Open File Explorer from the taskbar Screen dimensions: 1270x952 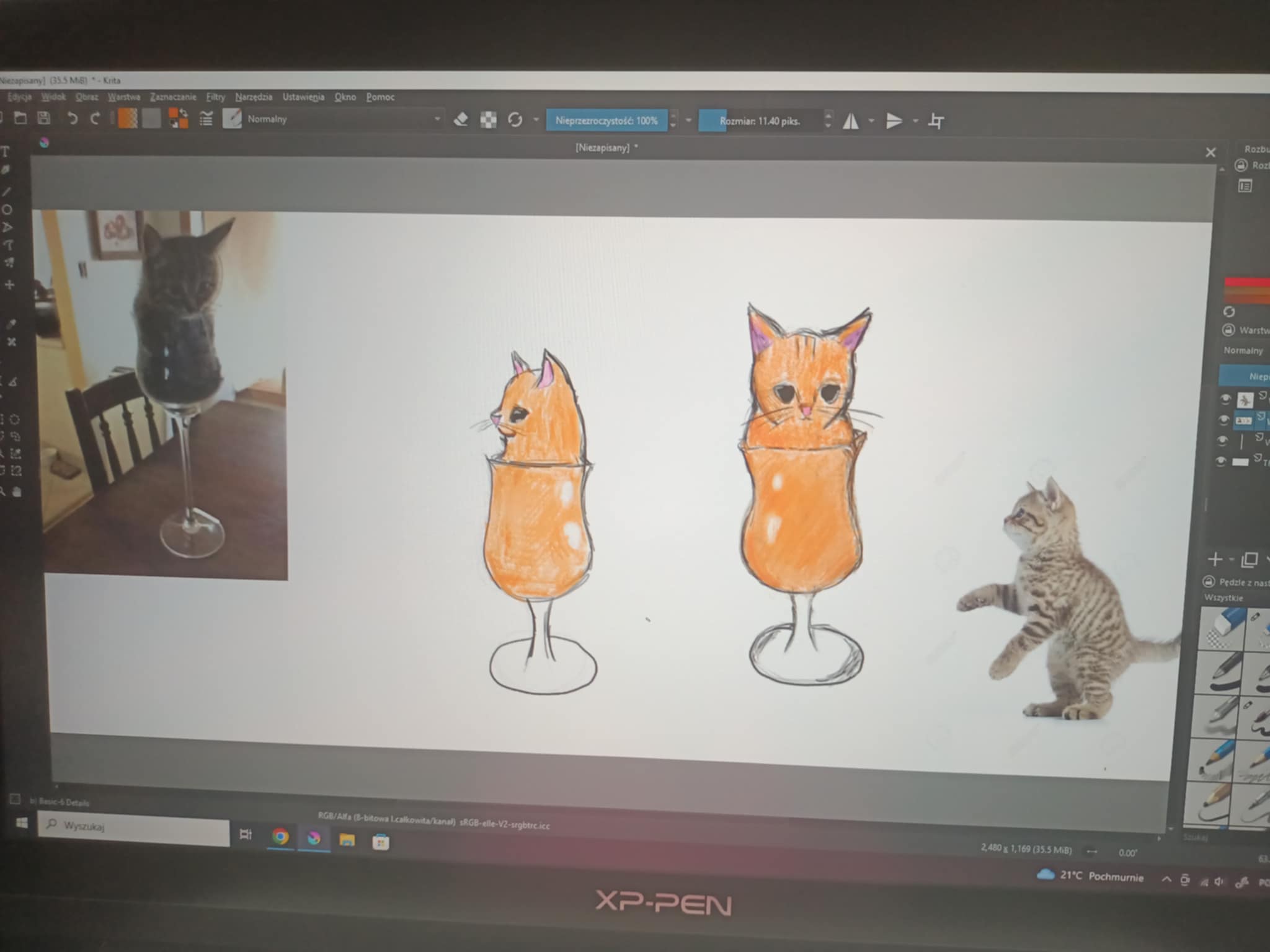click(347, 840)
